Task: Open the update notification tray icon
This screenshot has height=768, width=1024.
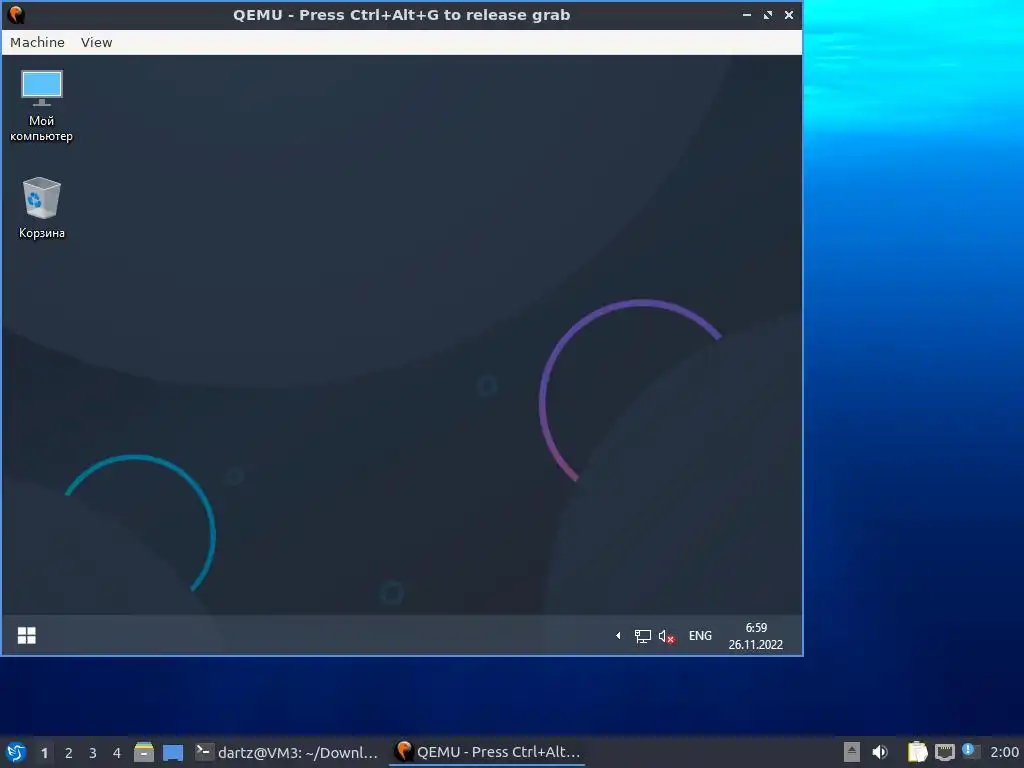Action: 971,752
